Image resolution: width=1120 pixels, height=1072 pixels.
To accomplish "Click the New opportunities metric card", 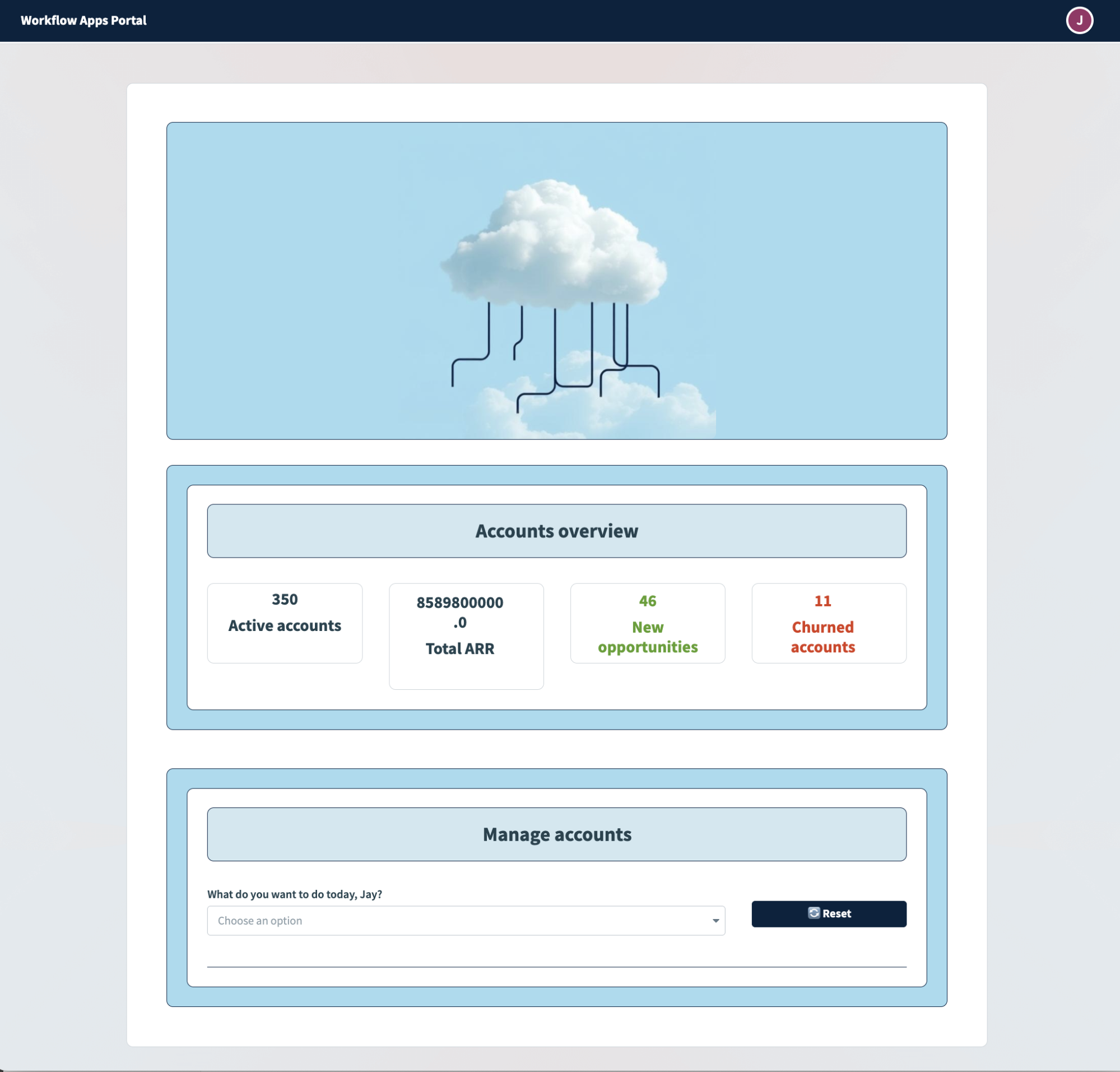I will pos(648,623).
